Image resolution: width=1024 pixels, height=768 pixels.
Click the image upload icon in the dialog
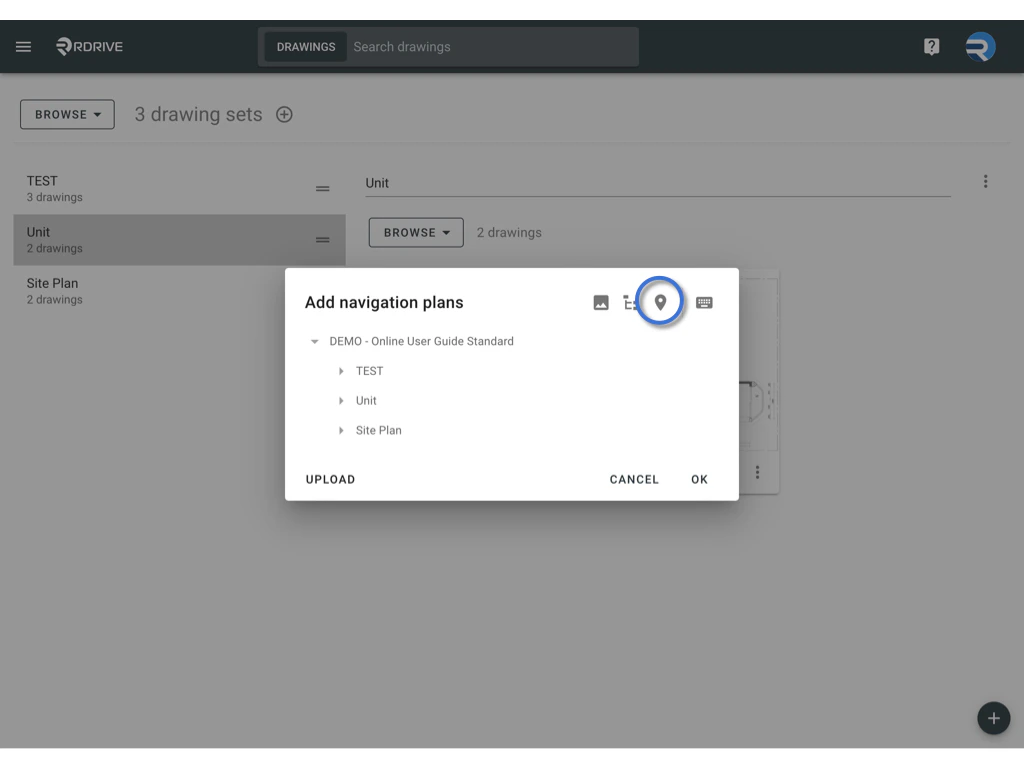(601, 302)
